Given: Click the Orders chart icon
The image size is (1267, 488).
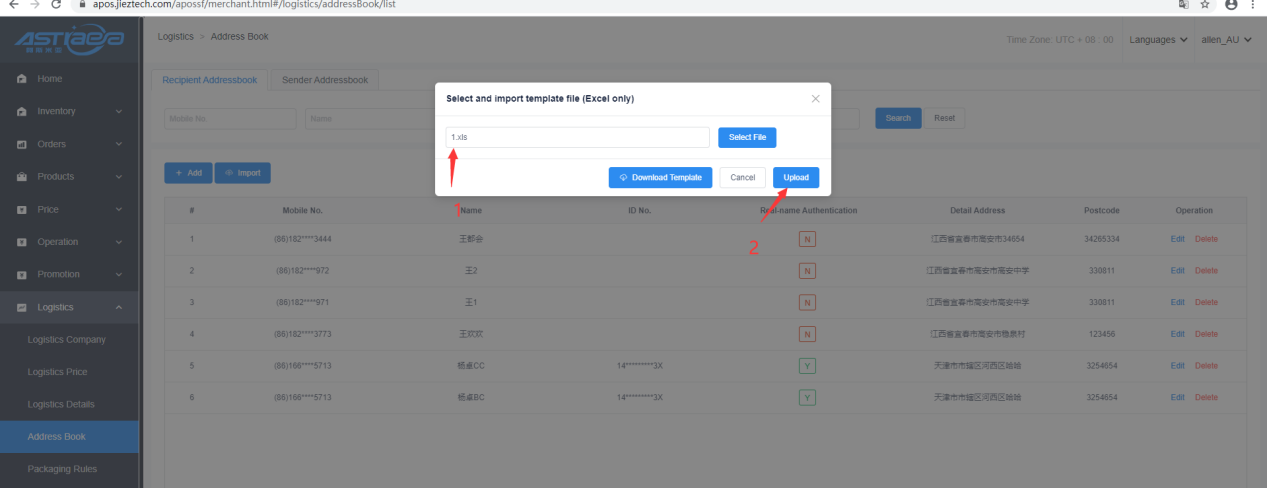Looking at the screenshot, I should click(22, 144).
